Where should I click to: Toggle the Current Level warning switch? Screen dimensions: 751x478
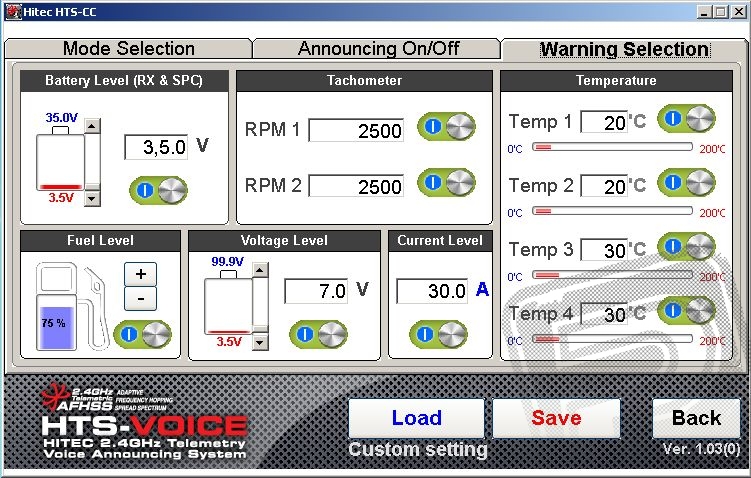pos(440,334)
